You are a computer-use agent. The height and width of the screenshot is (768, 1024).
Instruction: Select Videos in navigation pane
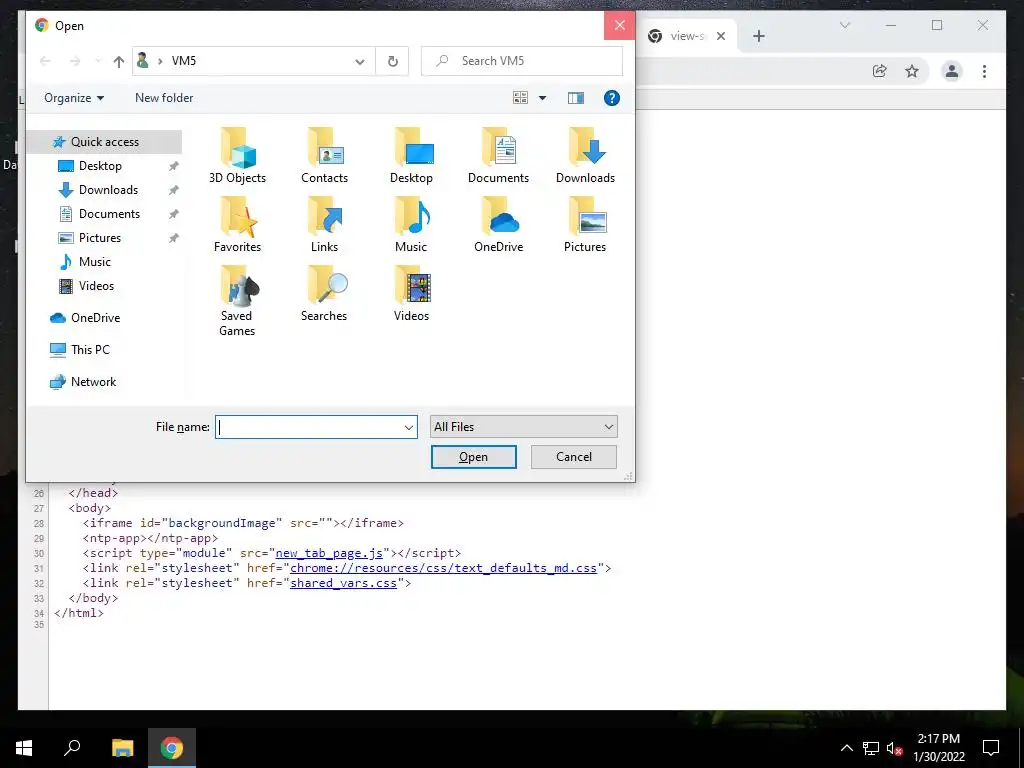point(96,286)
